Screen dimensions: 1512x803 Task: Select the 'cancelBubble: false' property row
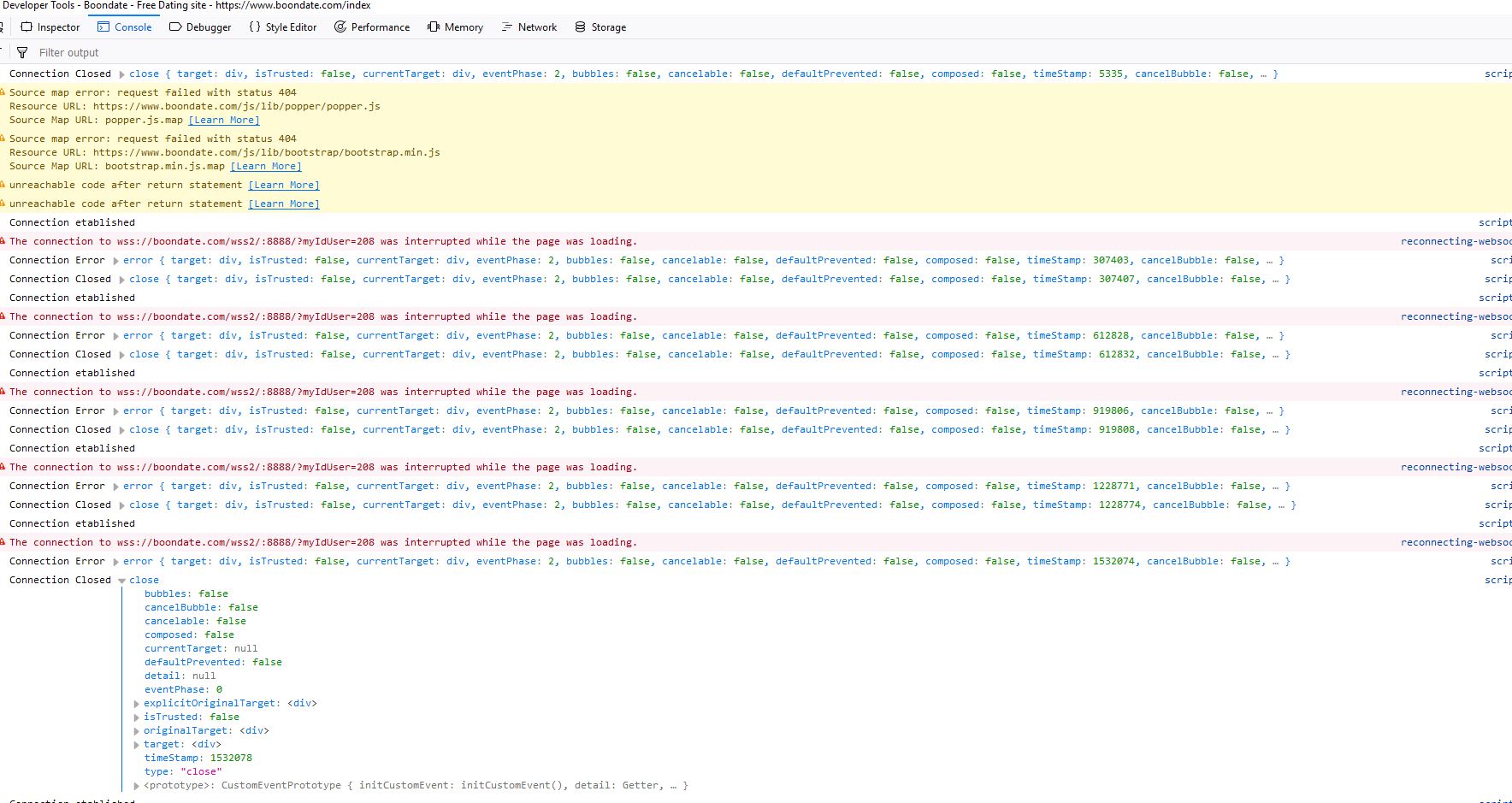[201, 607]
